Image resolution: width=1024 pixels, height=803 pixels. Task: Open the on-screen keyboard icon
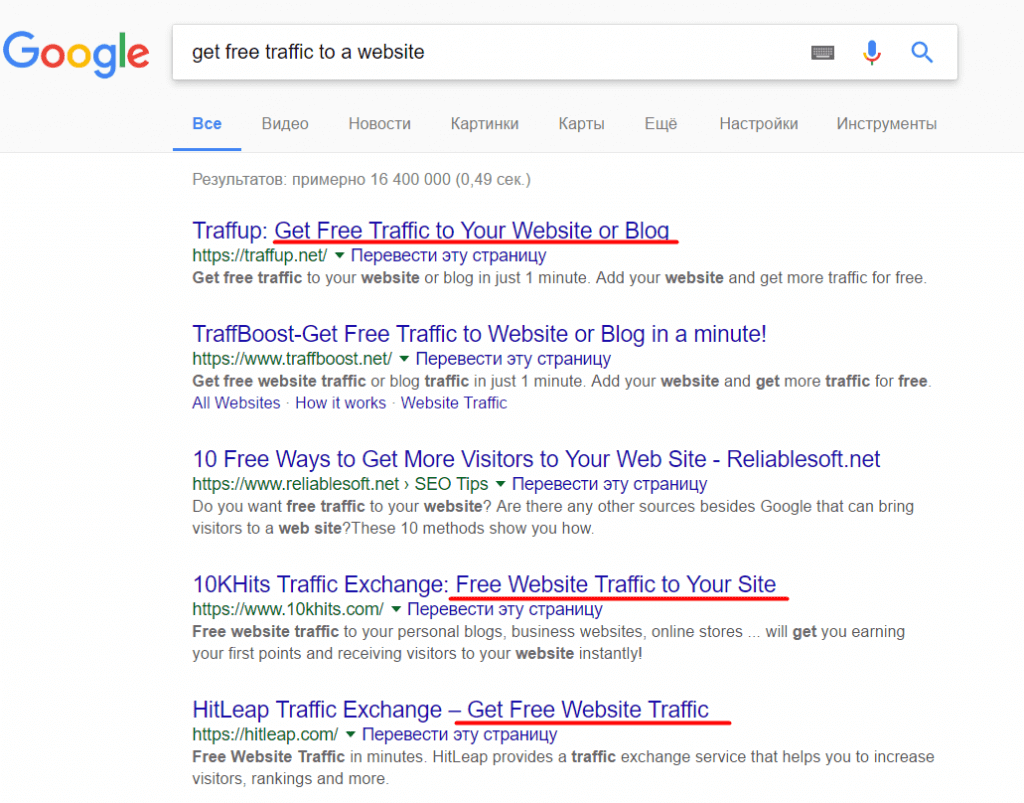click(822, 52)
